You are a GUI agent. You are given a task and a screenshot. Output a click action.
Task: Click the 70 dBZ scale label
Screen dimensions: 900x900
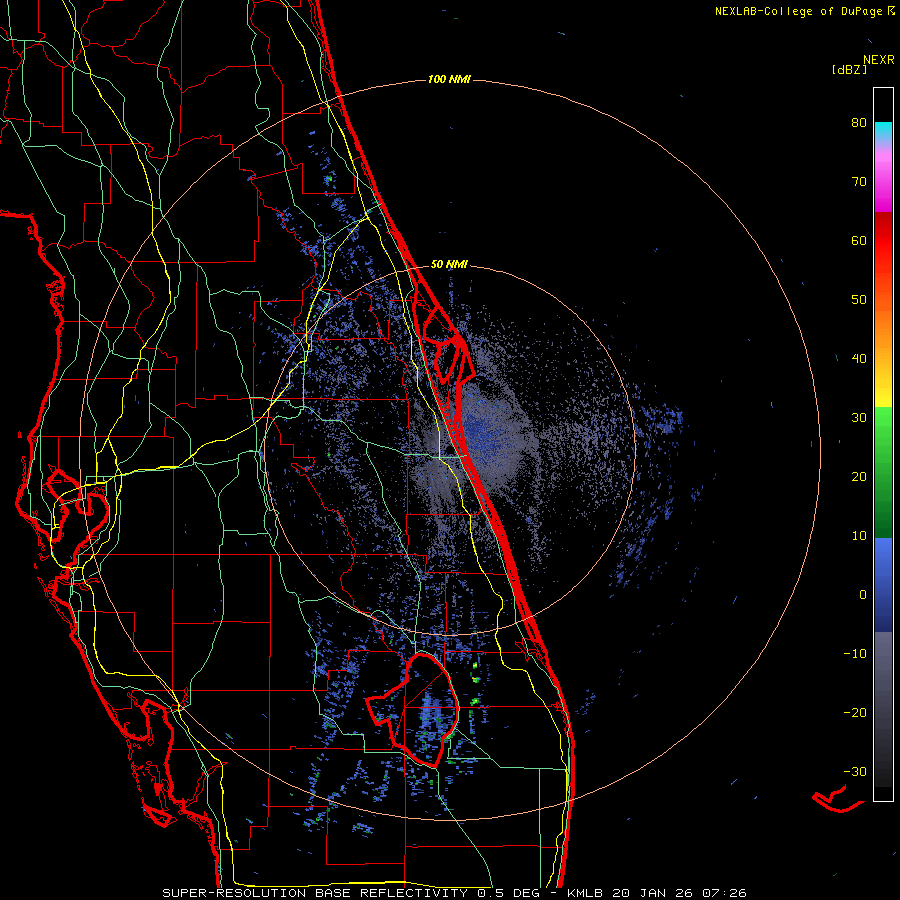pos(859,182)
